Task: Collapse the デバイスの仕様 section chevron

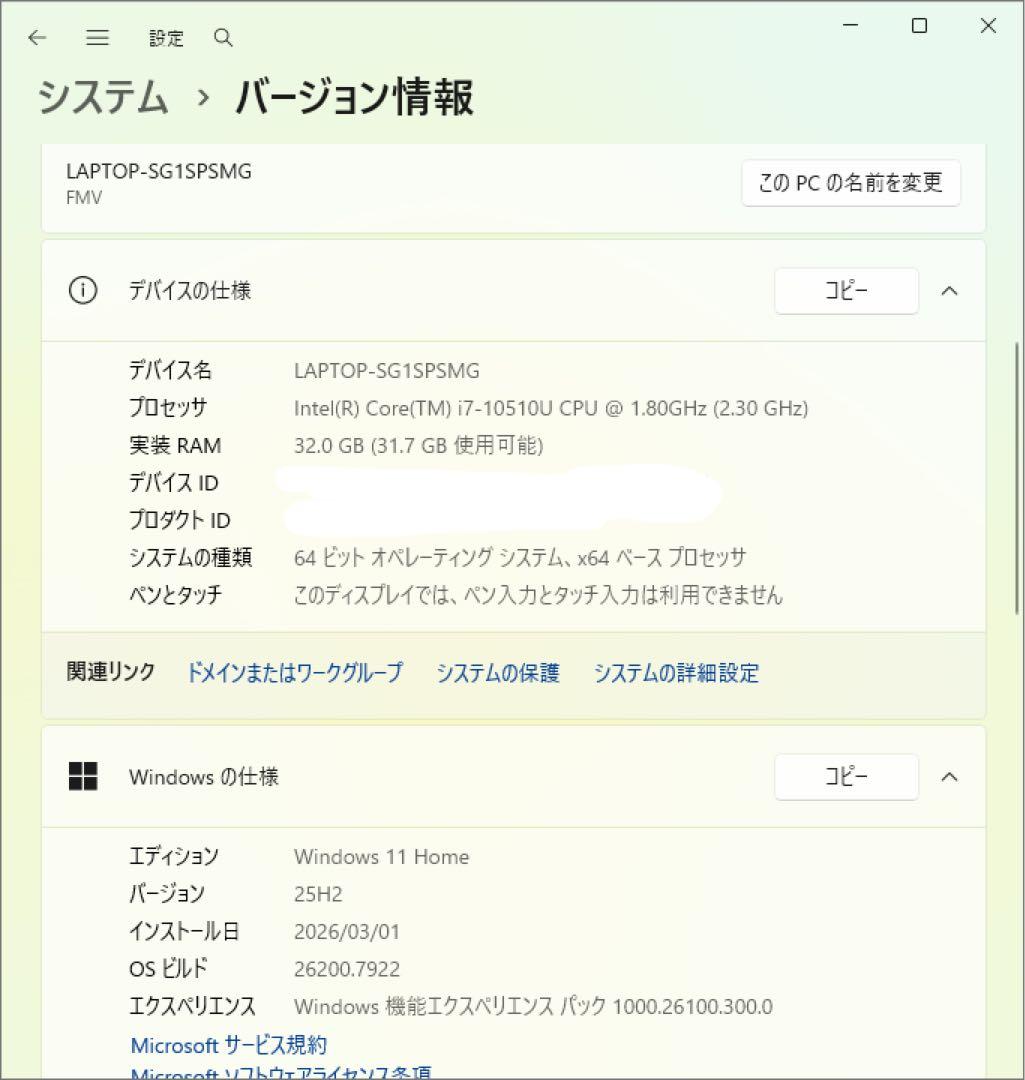Action: click(x=949, y=291)
